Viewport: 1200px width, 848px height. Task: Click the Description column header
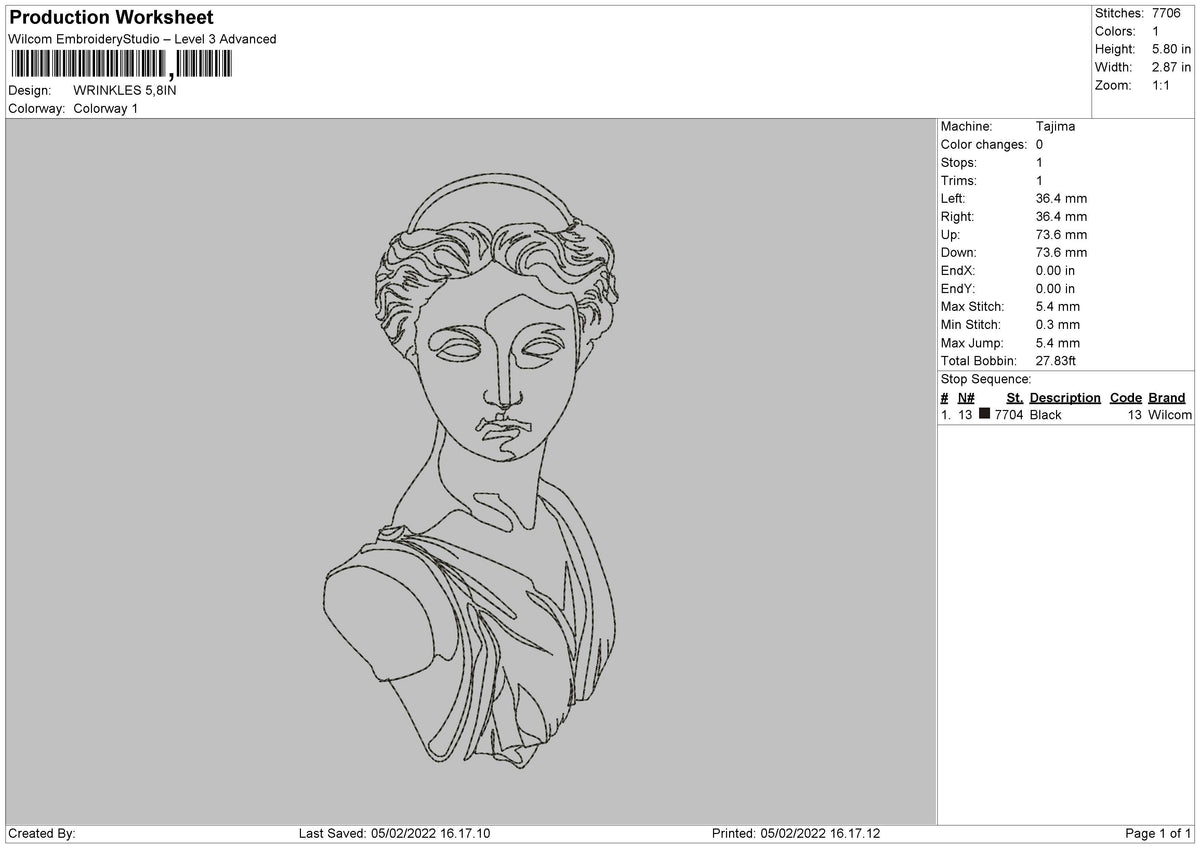(1064, 397)
